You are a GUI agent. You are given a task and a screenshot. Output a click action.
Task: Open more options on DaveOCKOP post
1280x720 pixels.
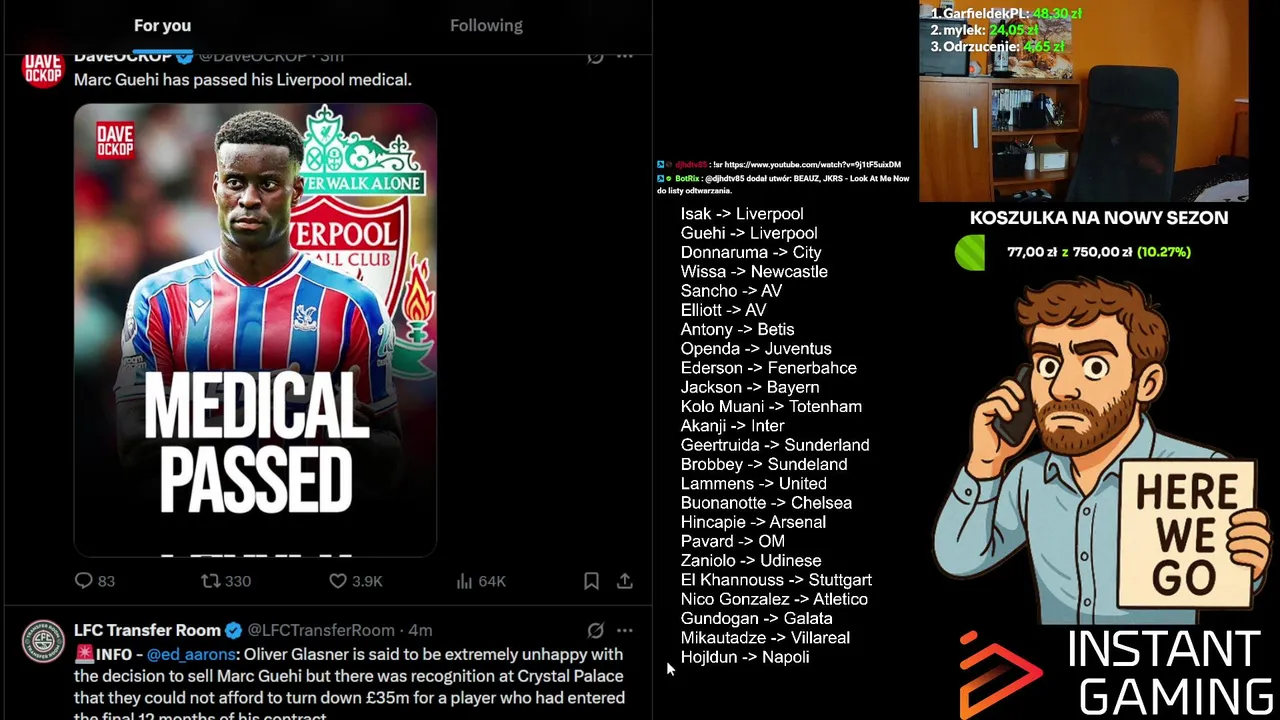625,57
